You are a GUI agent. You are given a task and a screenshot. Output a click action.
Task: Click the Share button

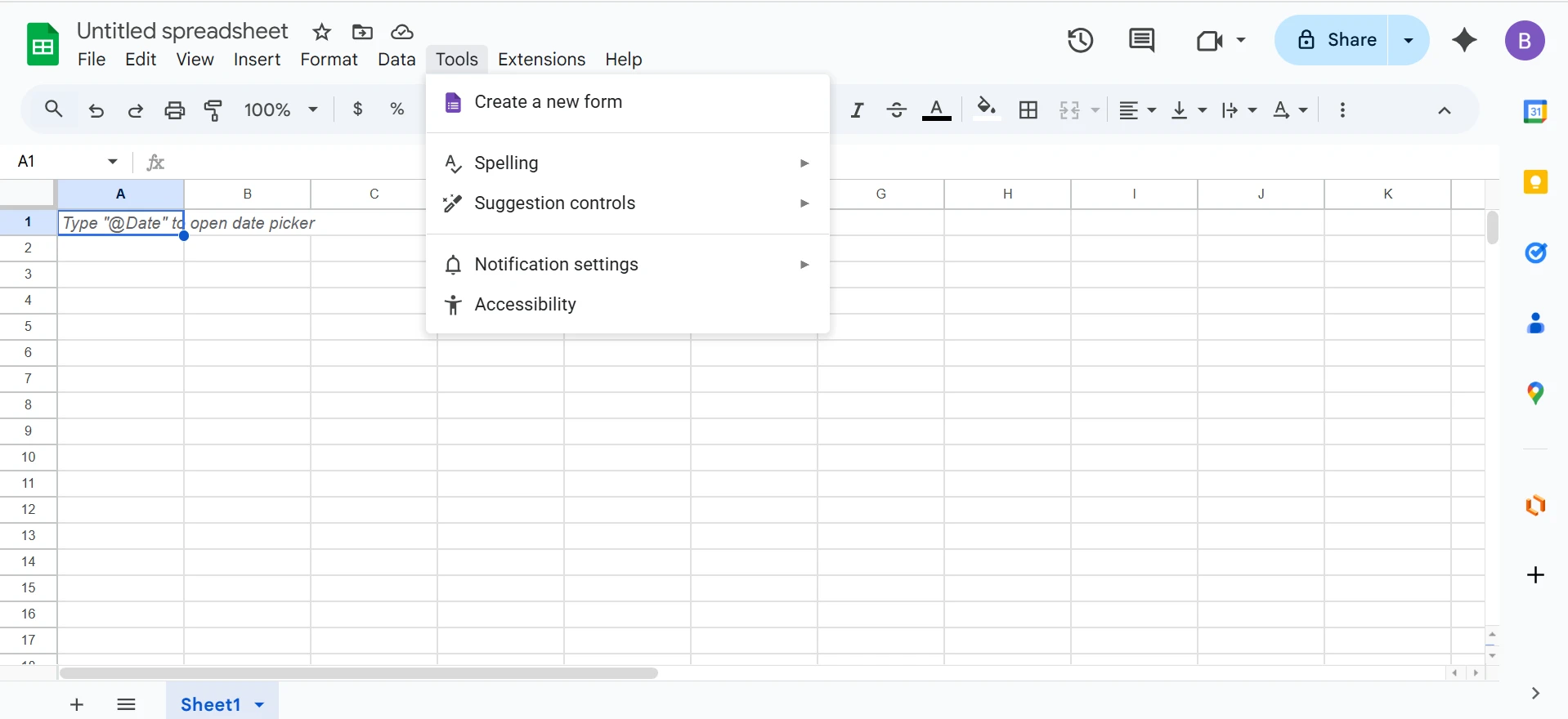1337,40
